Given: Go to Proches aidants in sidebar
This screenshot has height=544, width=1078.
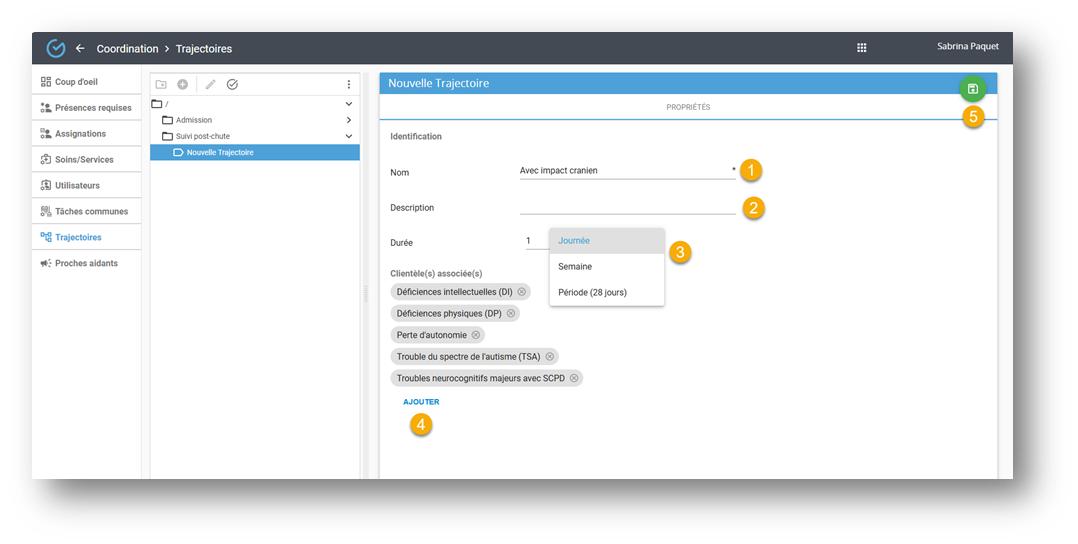Looking at the screenshot, I should click(x=86, y=263).
